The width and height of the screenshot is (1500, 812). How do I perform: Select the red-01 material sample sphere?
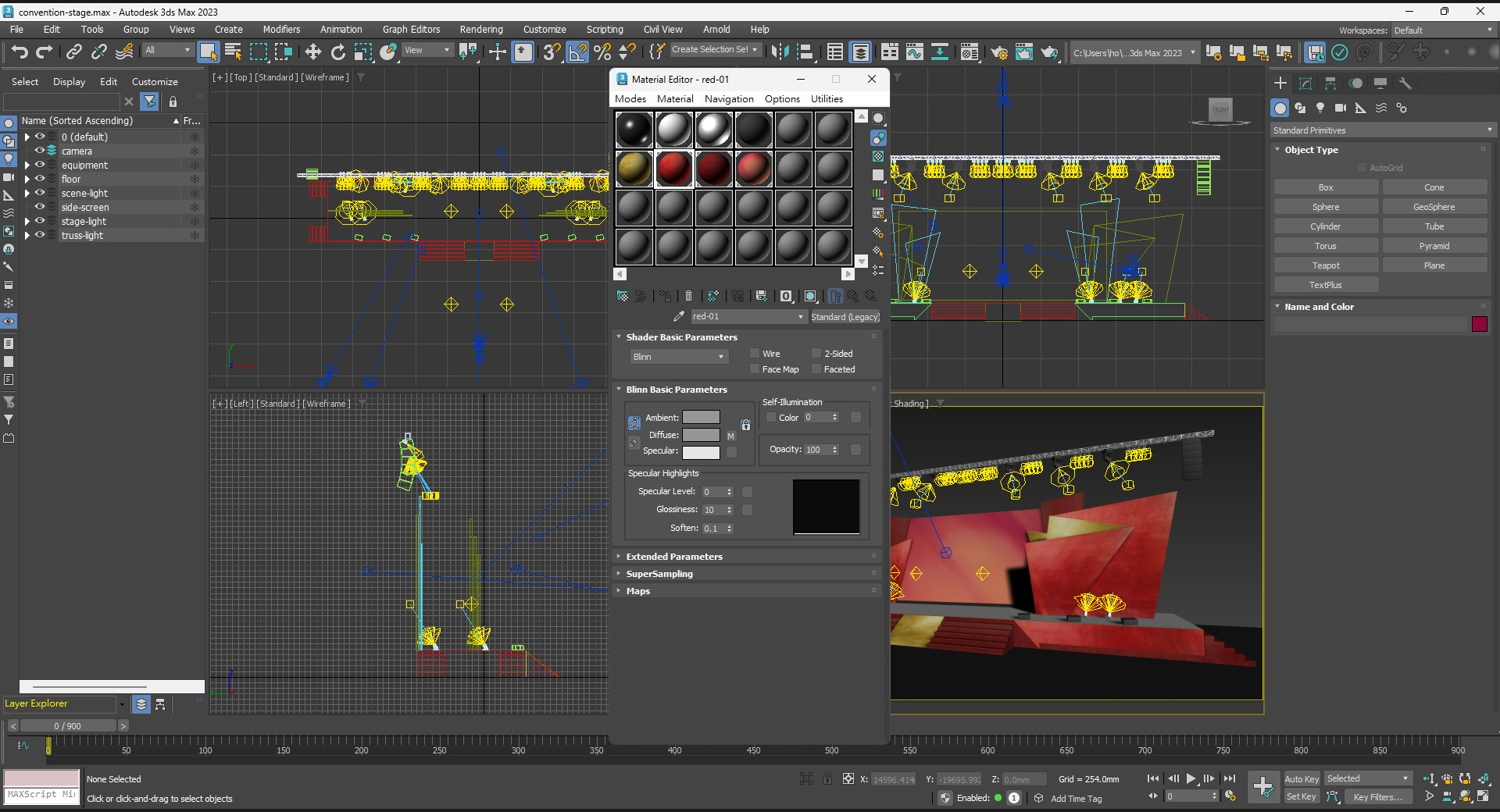(x=673, y=169)
